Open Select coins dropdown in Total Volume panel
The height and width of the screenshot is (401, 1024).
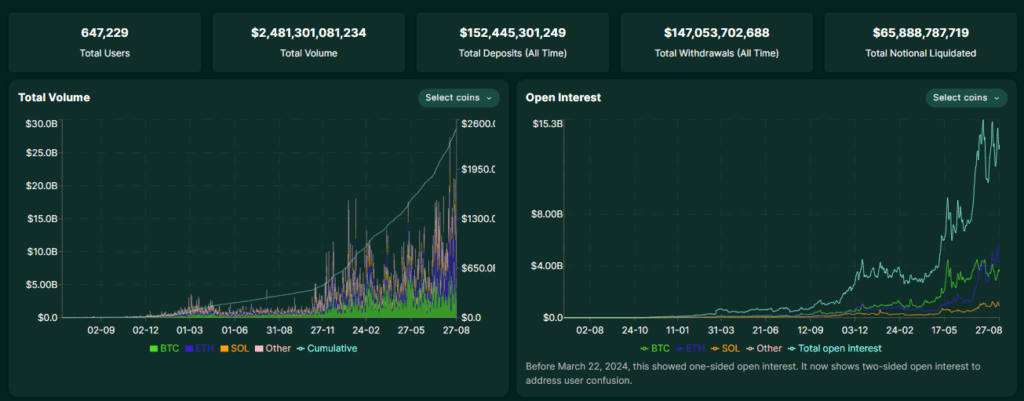(459, 98)
